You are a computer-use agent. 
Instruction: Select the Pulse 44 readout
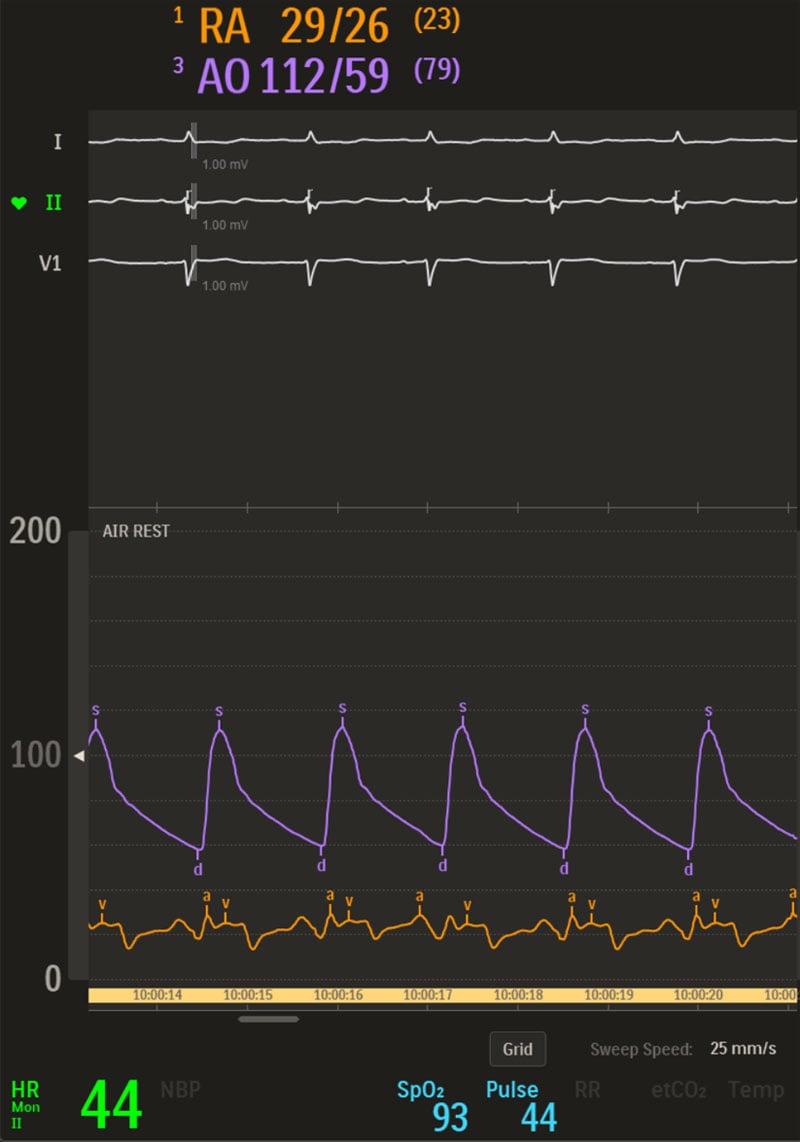(x=538, y=1115)
